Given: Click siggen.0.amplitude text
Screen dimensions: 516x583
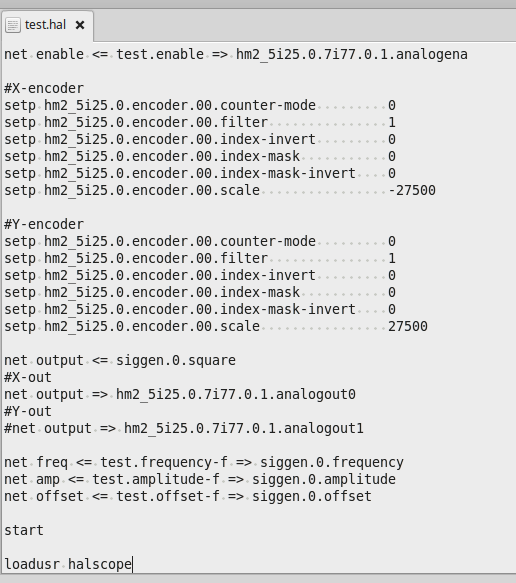Looking at the screenshot, I should pyautogui.click(x=324, y=480).
